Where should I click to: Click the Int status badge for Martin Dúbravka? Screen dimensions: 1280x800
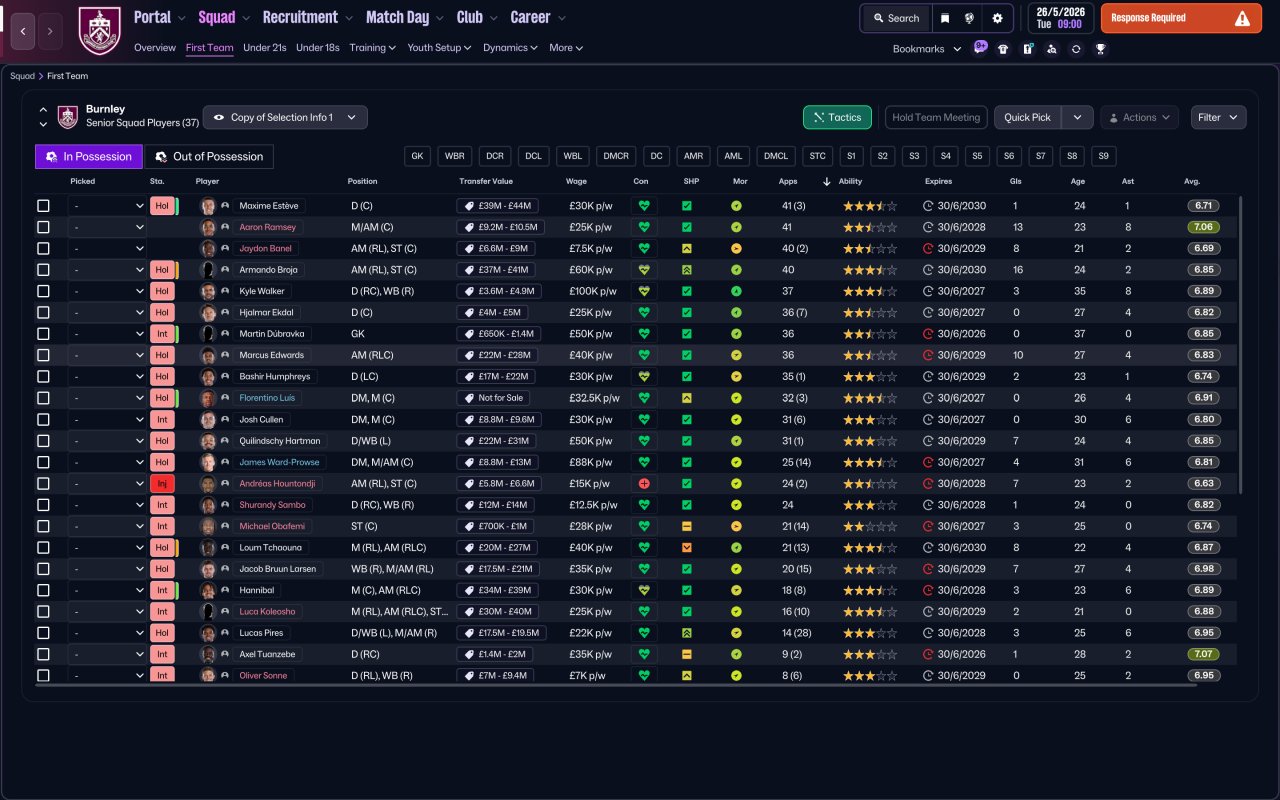(162, 334)
